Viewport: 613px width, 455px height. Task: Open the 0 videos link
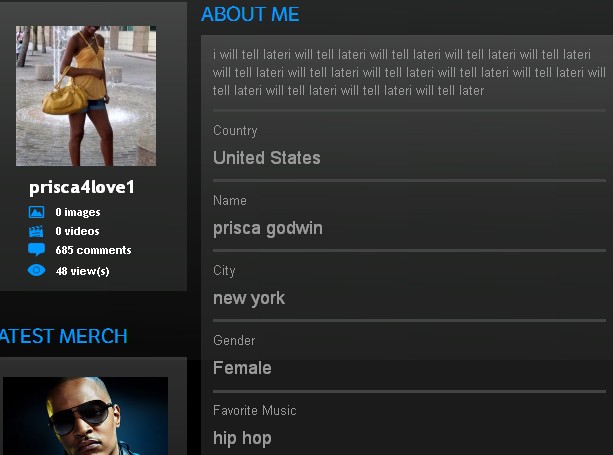click(x=77, y=231)
